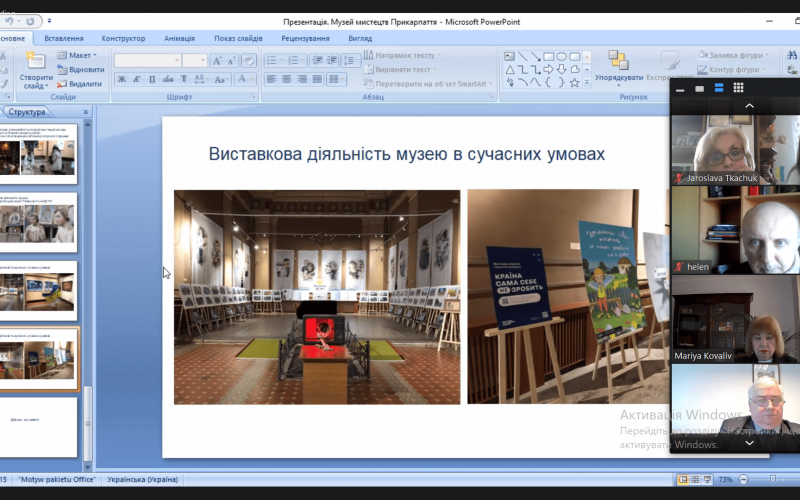The image size is (800, 500).
Task: Open the Упорядкувати arrange menu
Action: coord(619,68)
